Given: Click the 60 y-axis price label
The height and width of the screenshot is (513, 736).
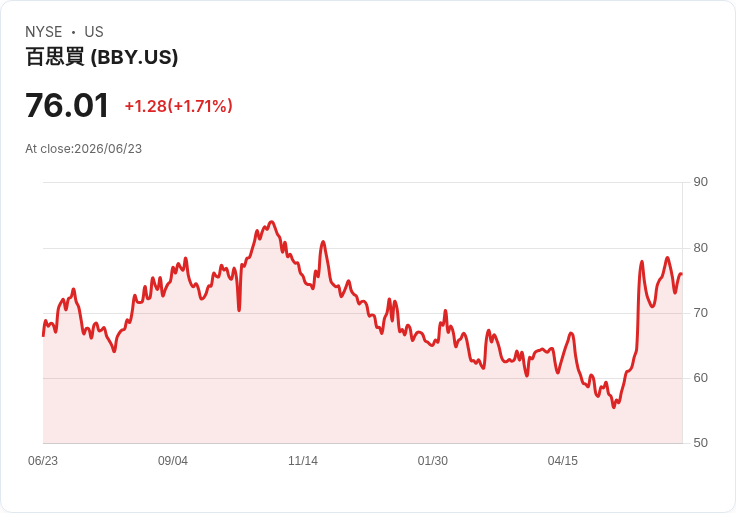Looking at the screenshot, I should point(700,378).
